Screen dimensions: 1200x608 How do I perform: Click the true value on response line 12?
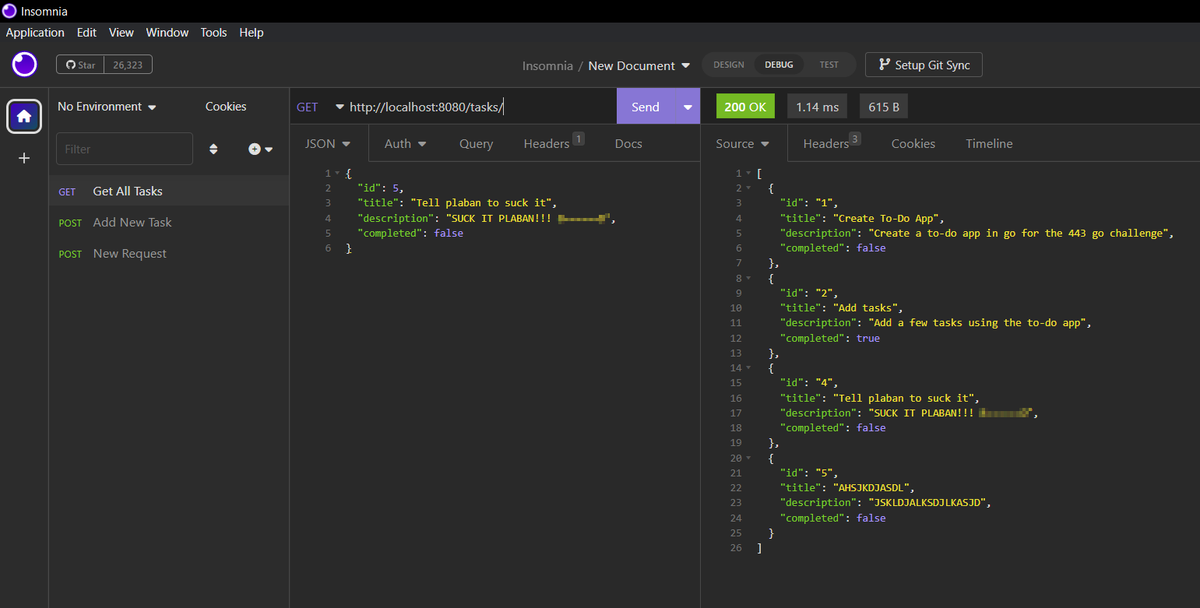868,338
